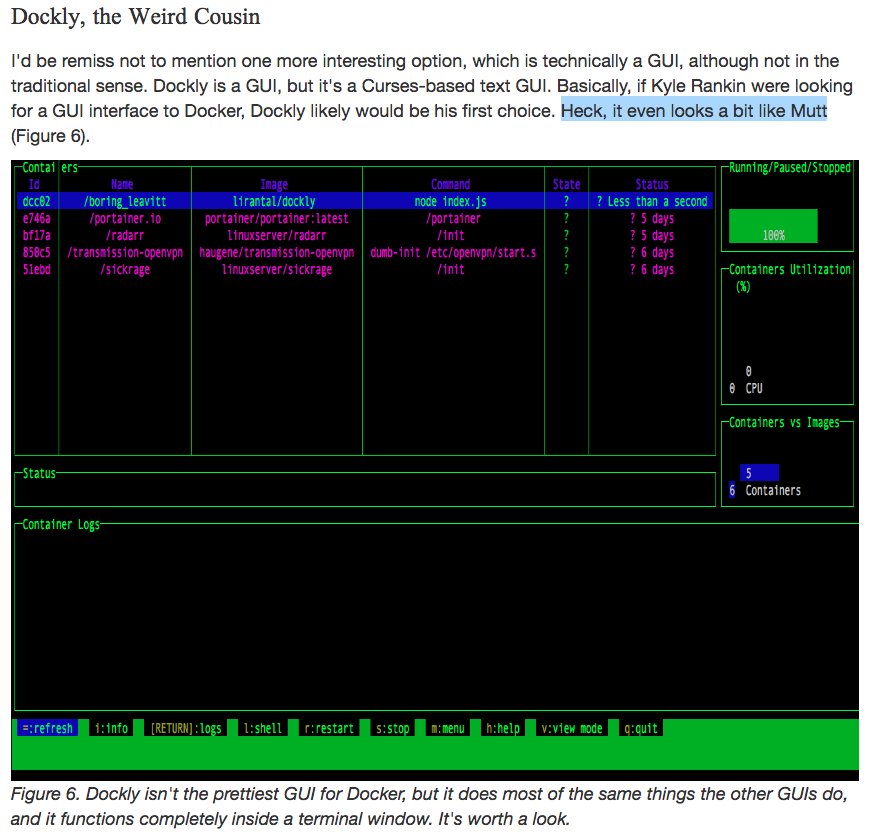Image resolution: width=872 pixels, height=839 pixels.
Task: Click the green 100% running bar
Action: [773, 226]
